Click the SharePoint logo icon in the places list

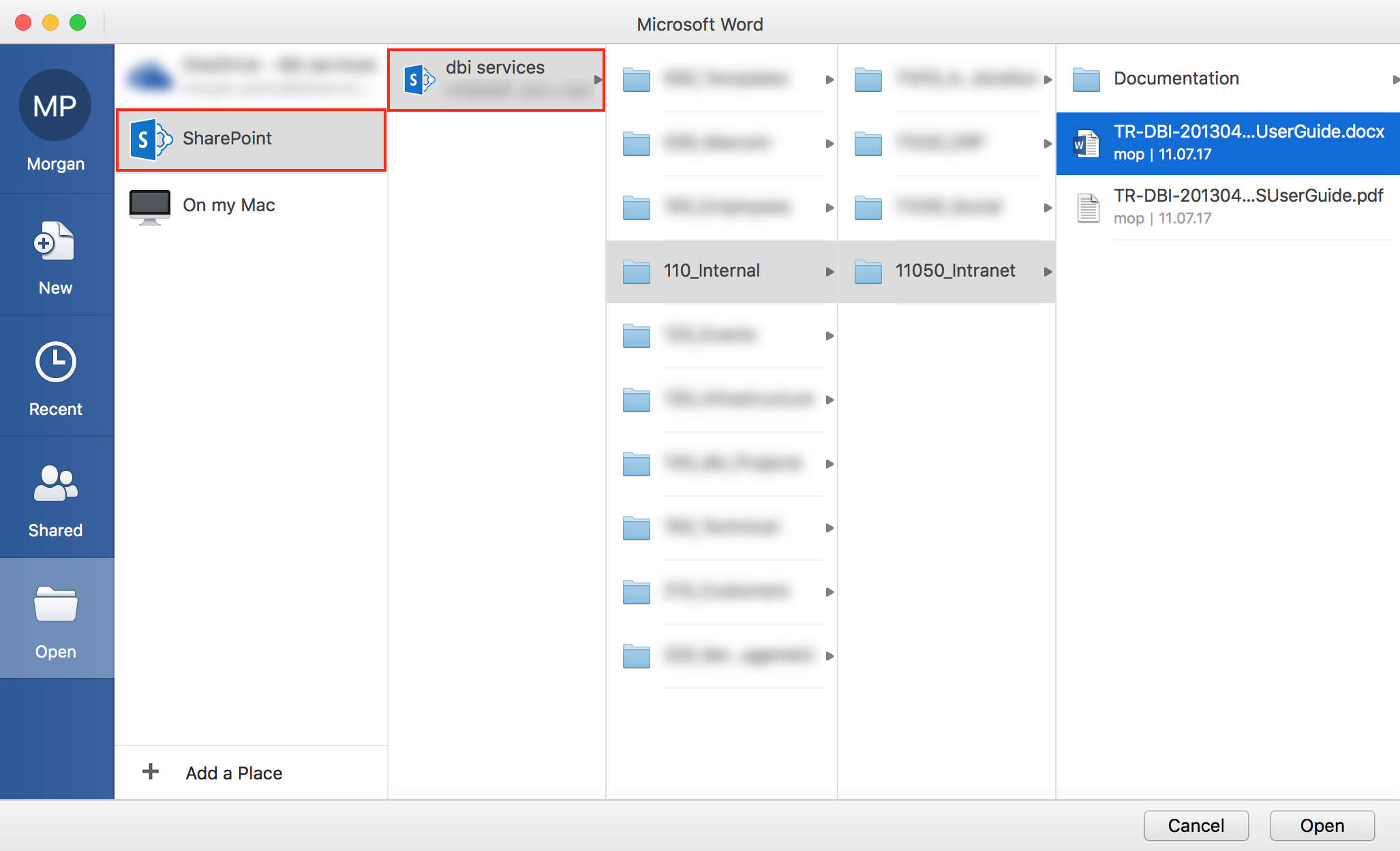point(151,139)
